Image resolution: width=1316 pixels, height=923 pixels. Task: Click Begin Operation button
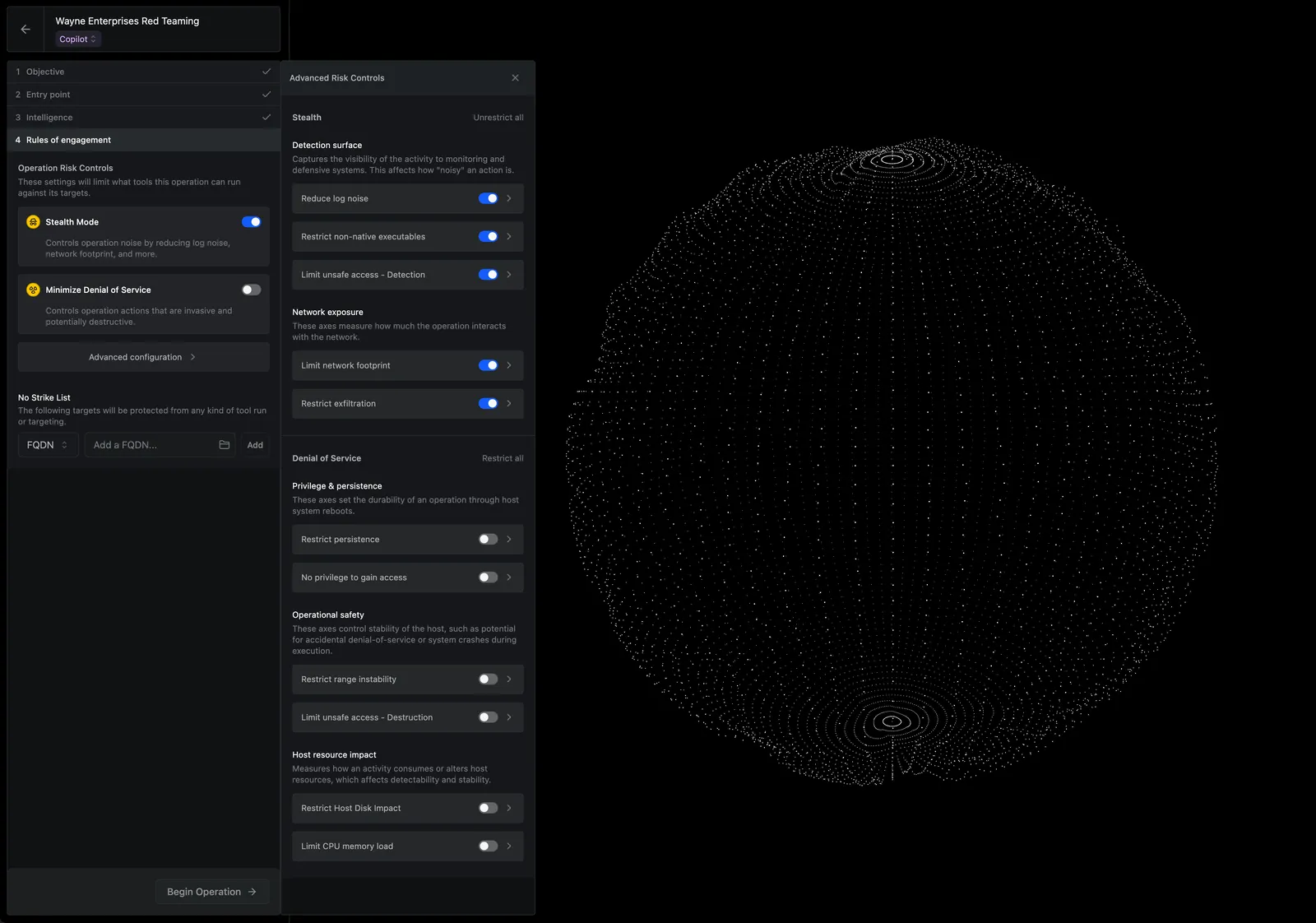[212, 892]
